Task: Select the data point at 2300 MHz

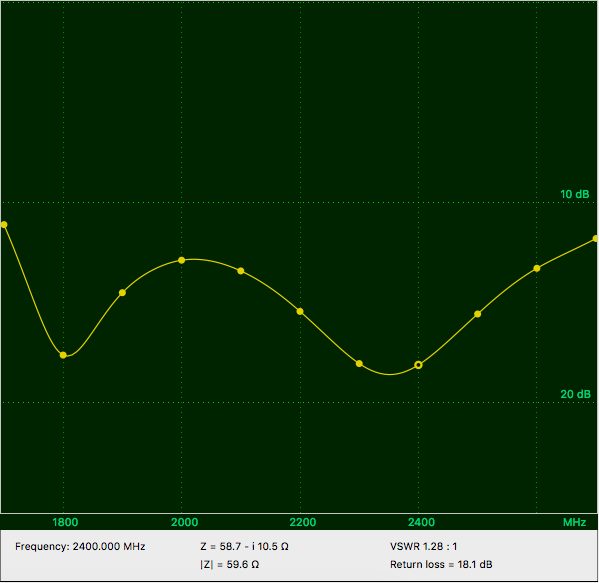Action: (x=359, y=364)
